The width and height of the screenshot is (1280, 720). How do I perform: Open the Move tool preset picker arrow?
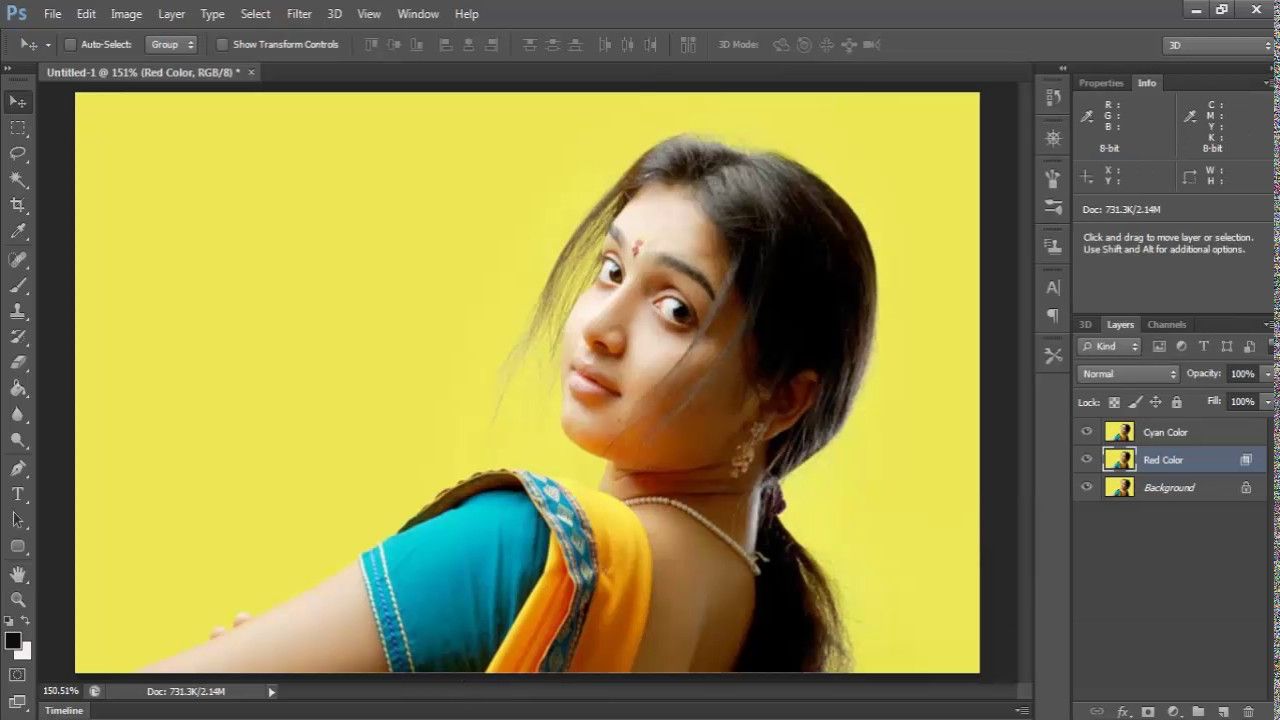[47, 45]
